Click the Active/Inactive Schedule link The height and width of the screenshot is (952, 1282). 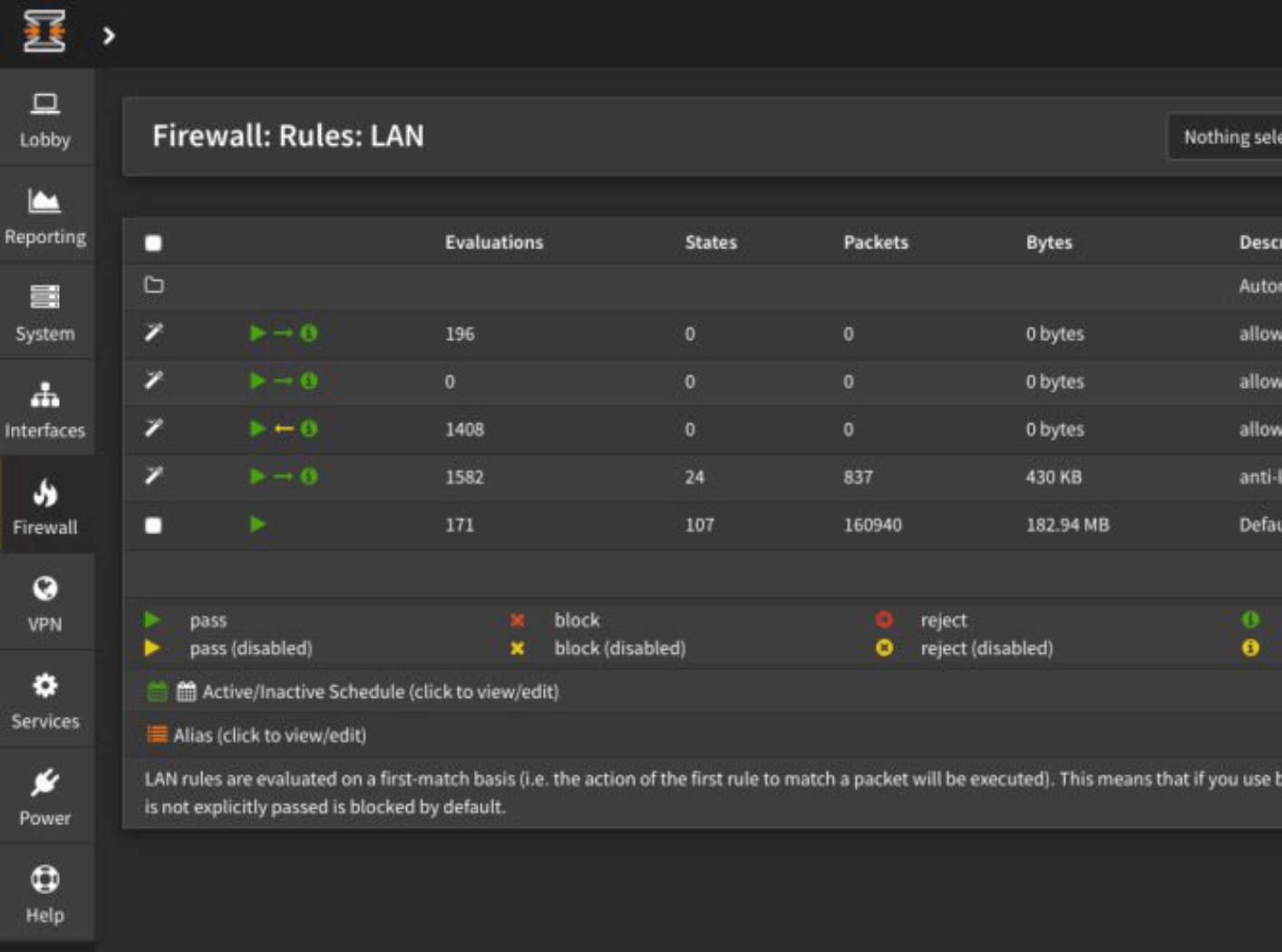pos(380,692)
